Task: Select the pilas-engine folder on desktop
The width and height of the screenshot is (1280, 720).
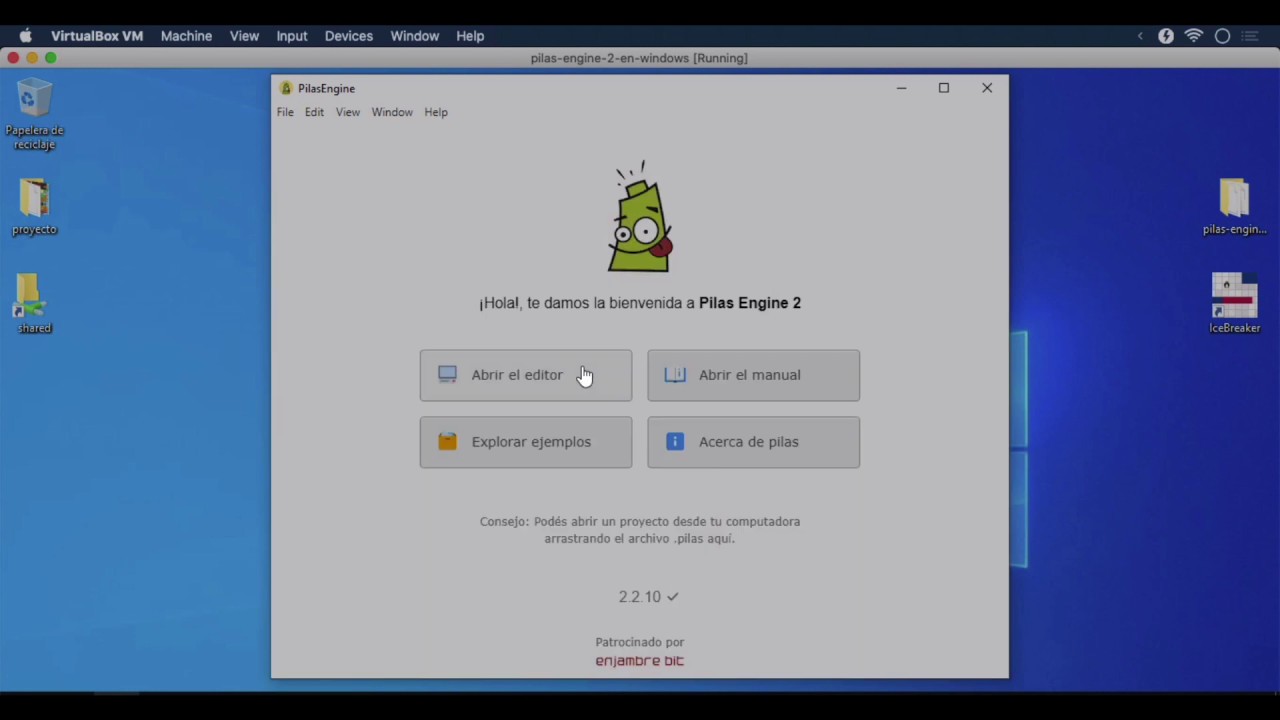Action: coord(1234,207)
